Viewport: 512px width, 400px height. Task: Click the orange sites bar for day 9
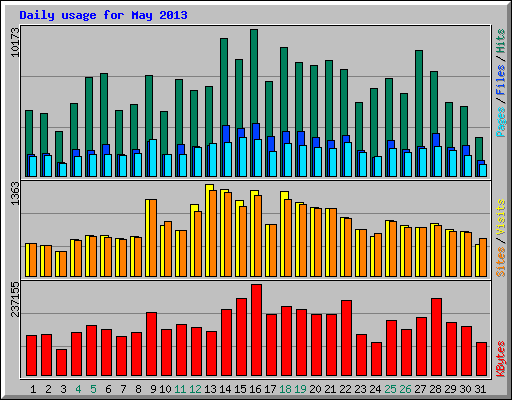pos(153,238)
